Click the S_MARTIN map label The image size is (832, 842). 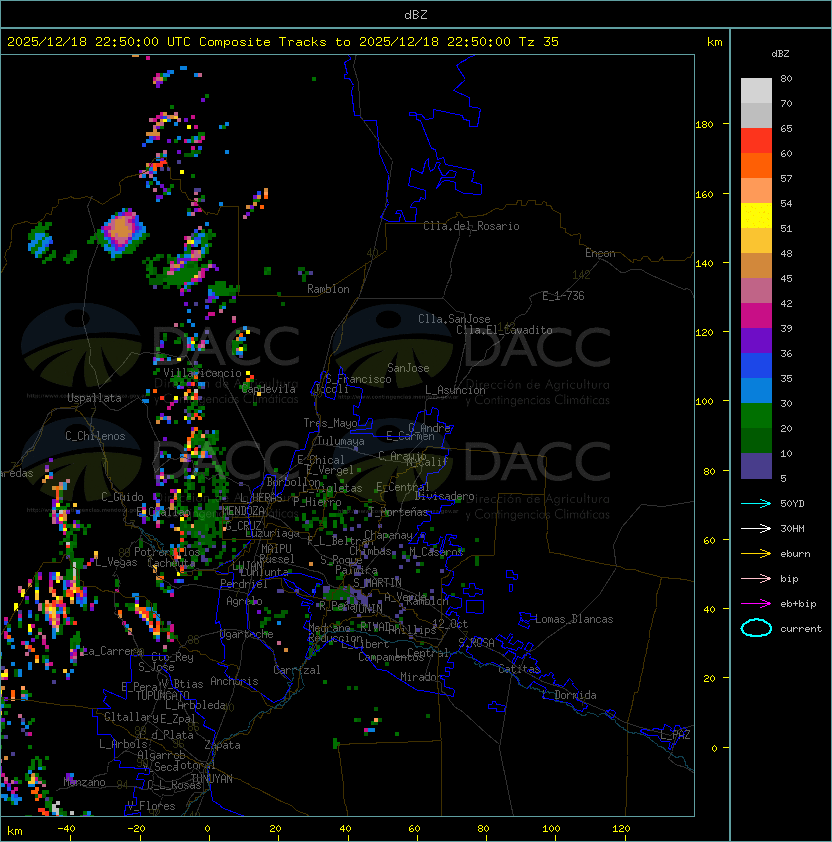pos(377,583)
